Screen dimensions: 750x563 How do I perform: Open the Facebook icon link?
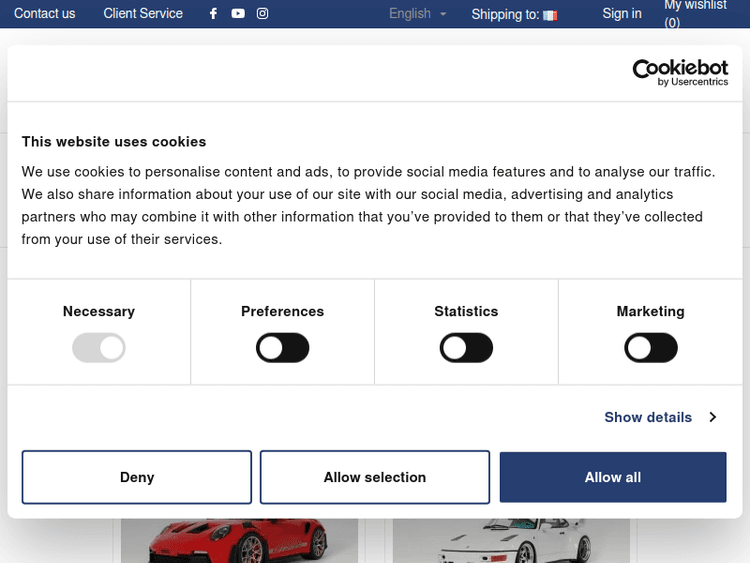[x=213, y=14]
